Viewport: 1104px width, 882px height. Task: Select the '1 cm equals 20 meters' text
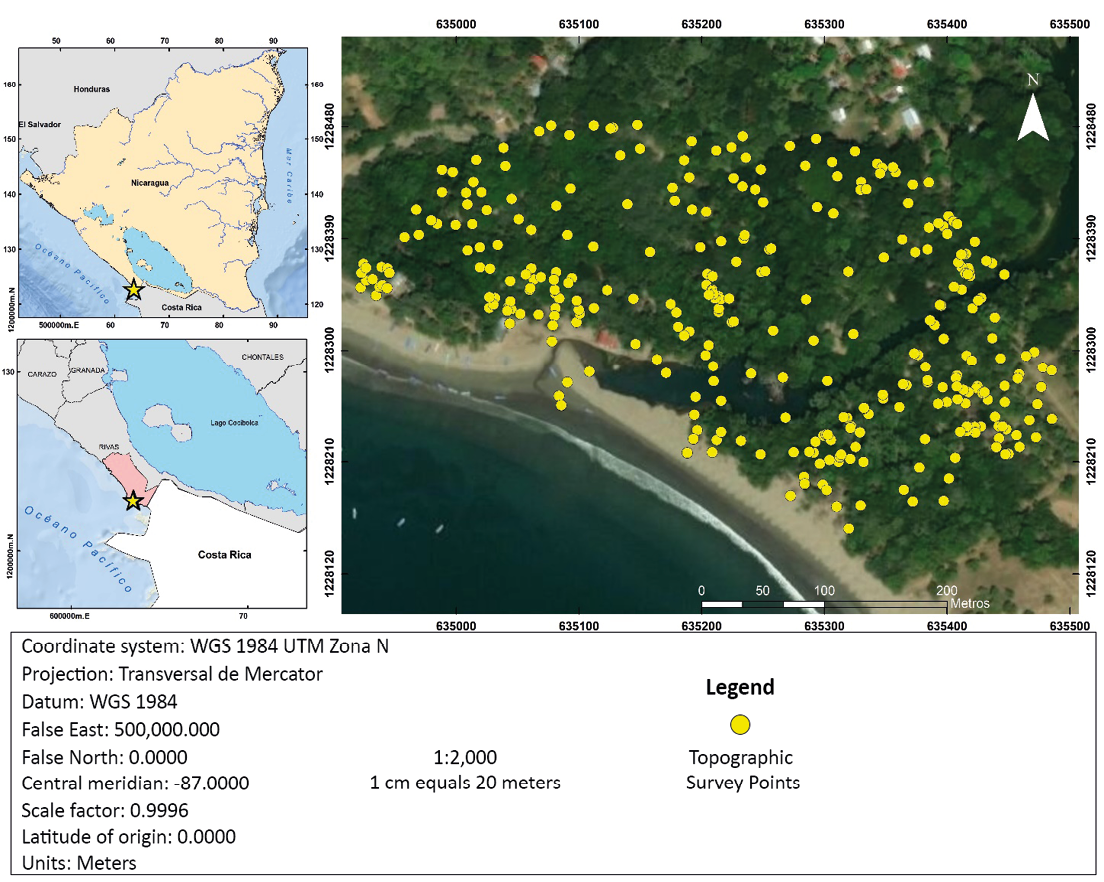(x=465, y=783)
